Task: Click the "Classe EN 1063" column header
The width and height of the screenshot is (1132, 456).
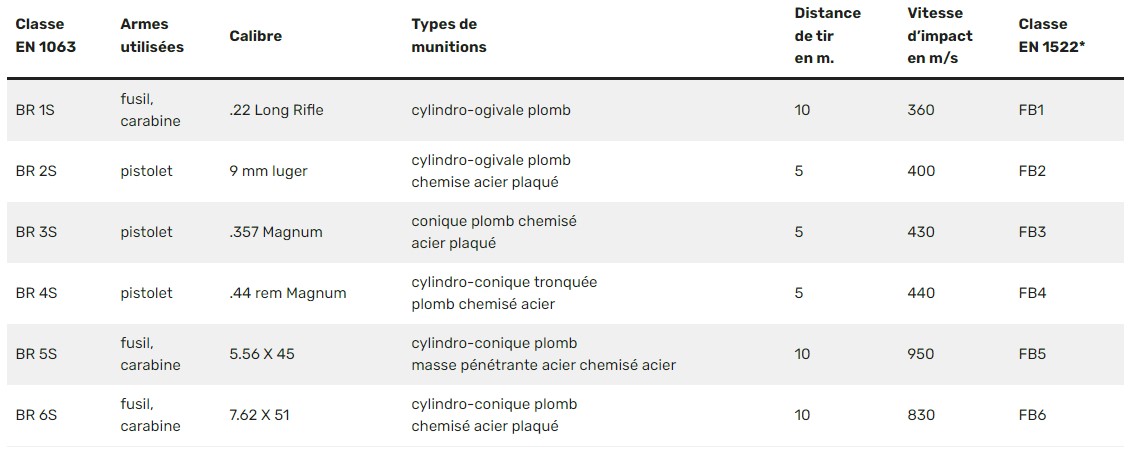Action: coord(45,35)
